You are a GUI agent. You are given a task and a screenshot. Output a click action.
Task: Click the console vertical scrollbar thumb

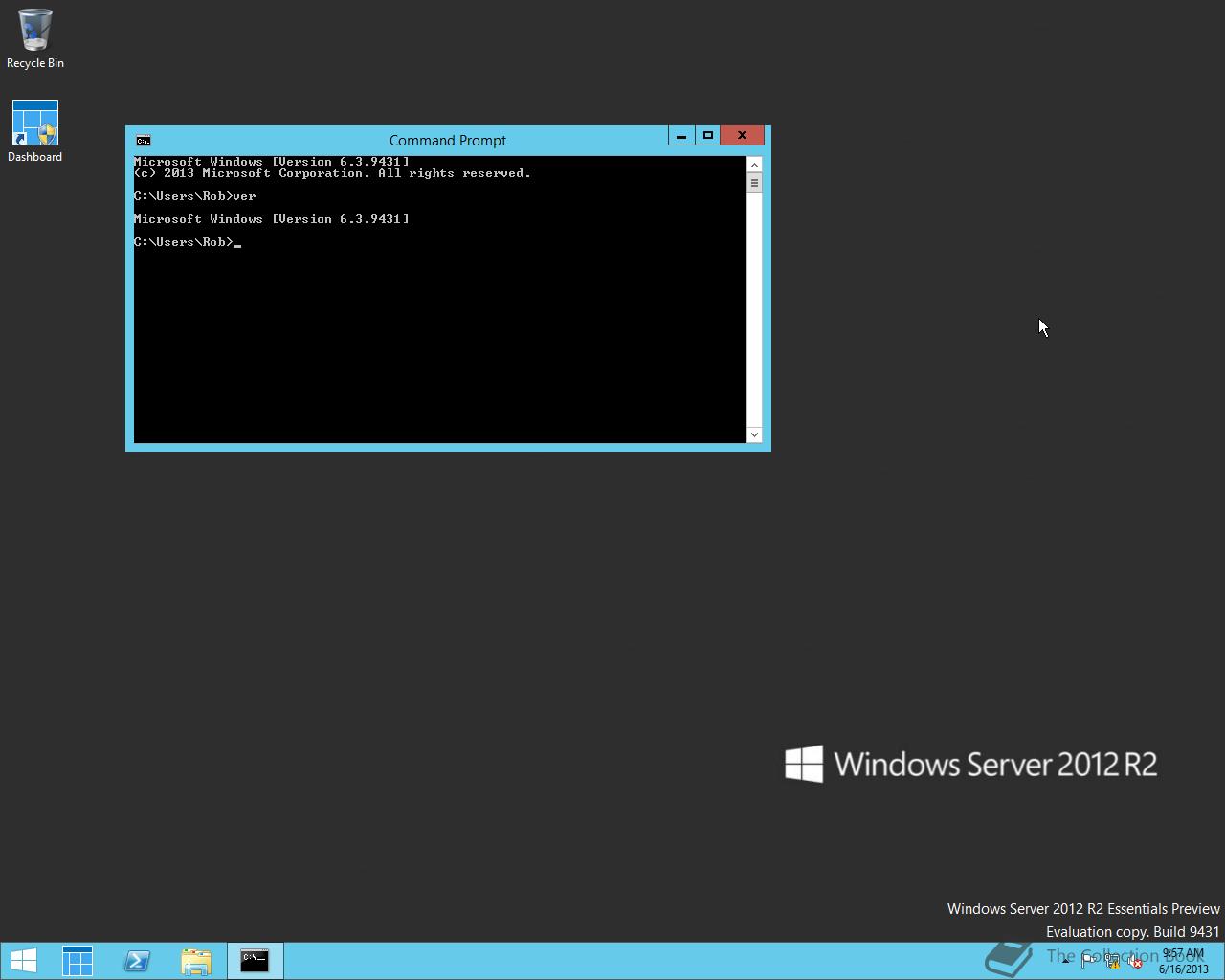coord(754,183)
